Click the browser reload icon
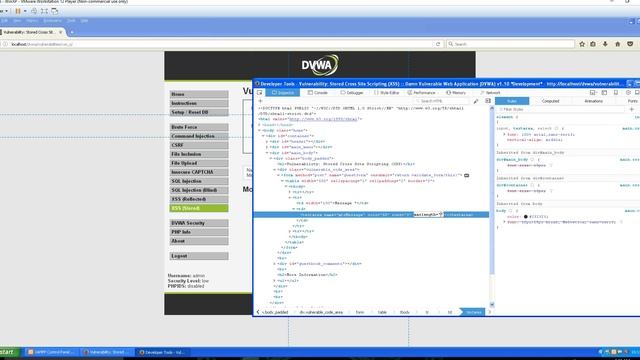This screenshot has width=640, height=360. coord(438,44)
